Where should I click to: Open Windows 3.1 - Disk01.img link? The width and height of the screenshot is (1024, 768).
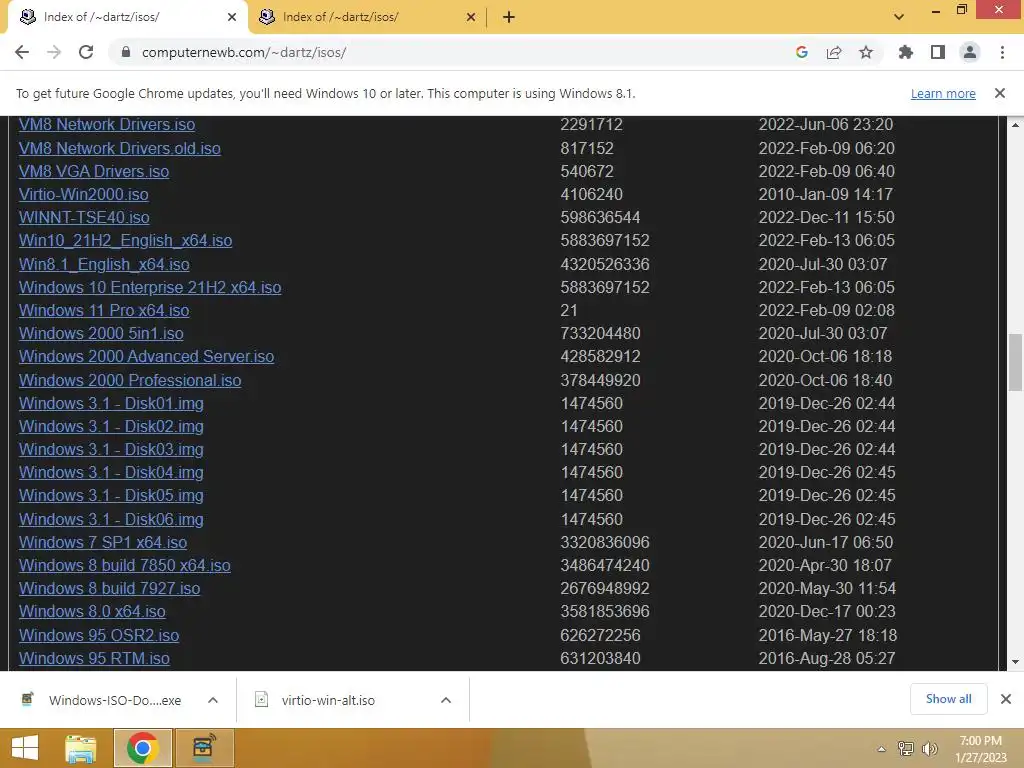click(x=111, y=404)
